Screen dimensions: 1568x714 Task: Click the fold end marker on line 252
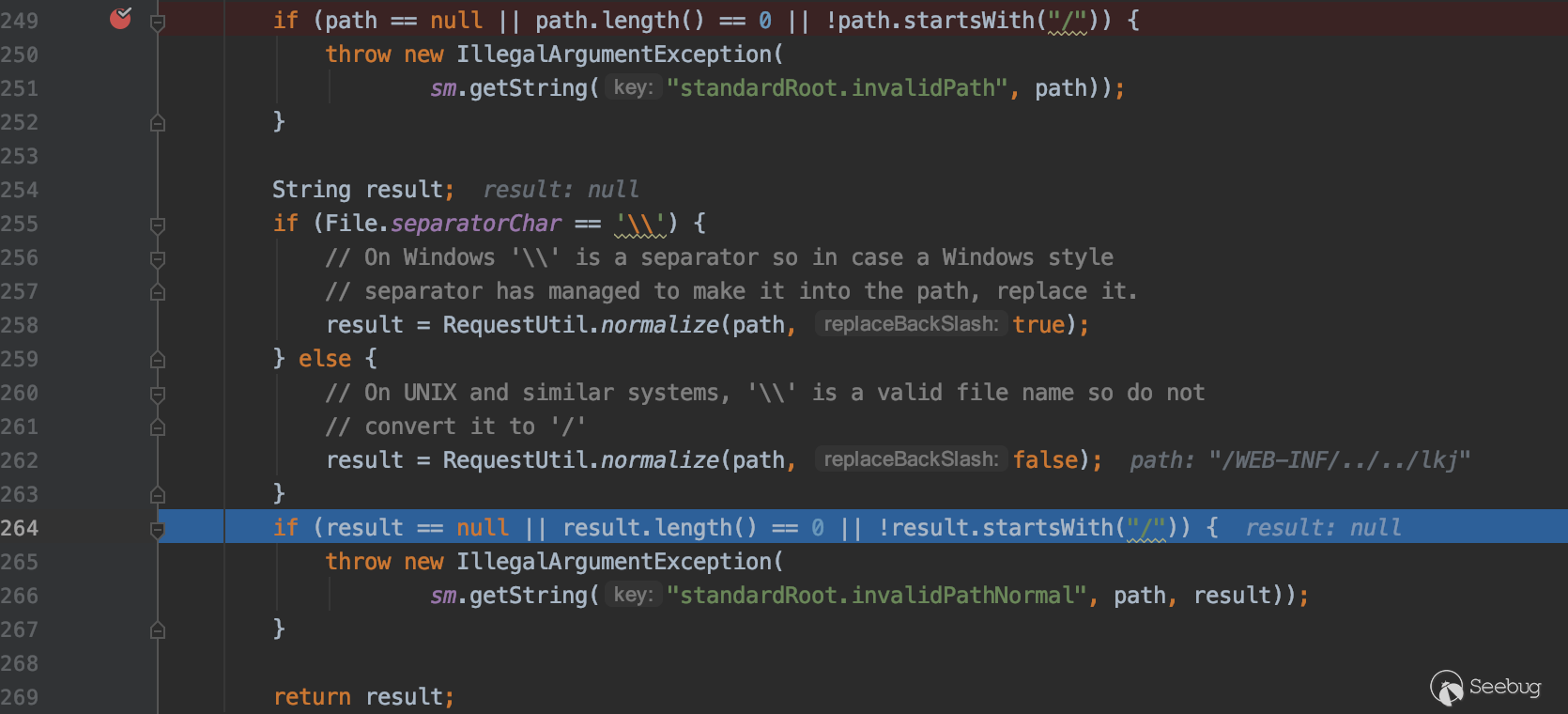(x=158, y=122)
